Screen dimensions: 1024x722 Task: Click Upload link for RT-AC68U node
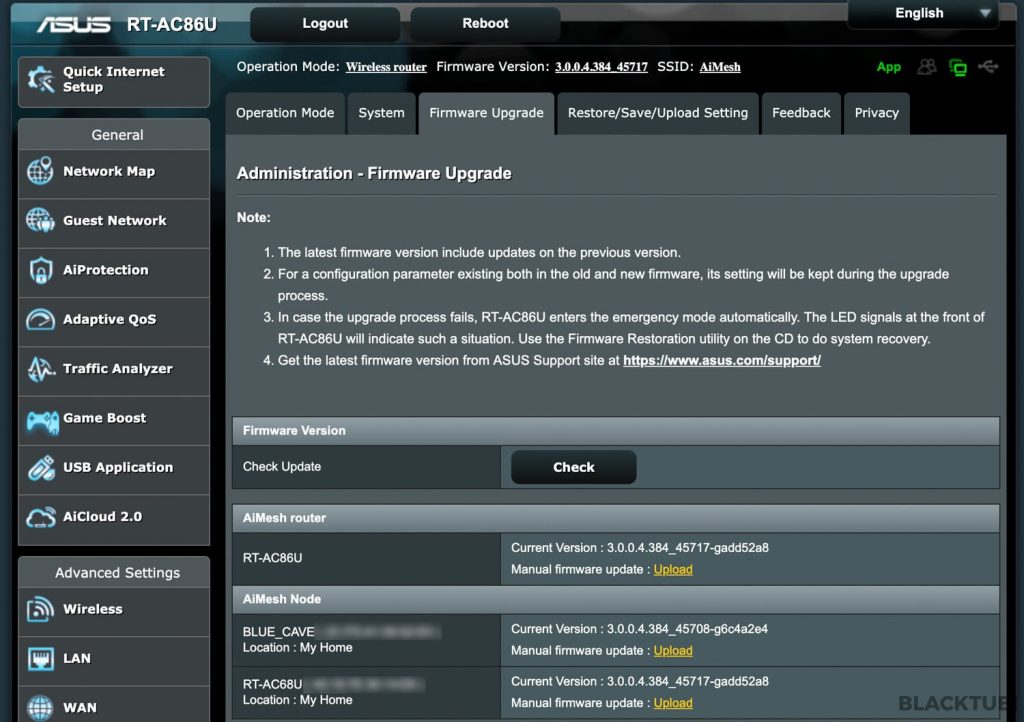point(673,703)
